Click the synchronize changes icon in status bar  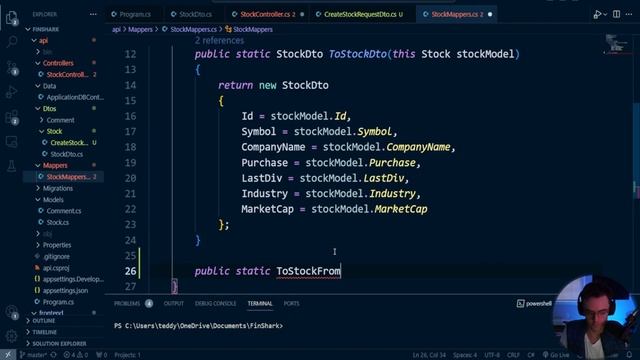pyautogui.click(x=53, y=355)
